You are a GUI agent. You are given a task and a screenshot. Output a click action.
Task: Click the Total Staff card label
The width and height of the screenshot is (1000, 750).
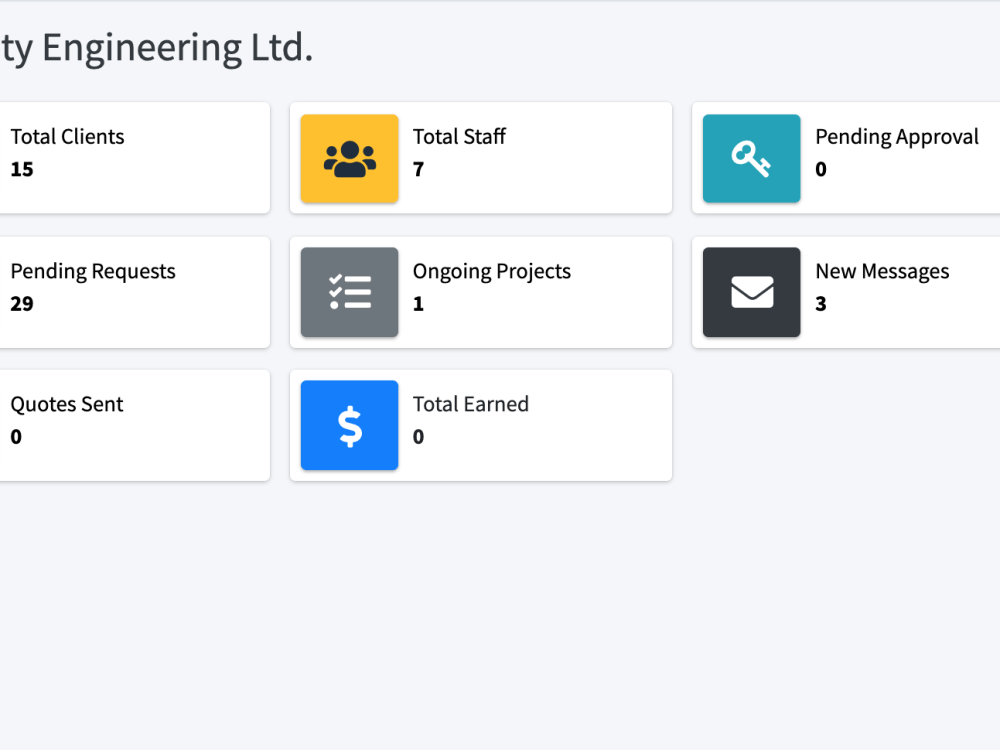(459, 136)
